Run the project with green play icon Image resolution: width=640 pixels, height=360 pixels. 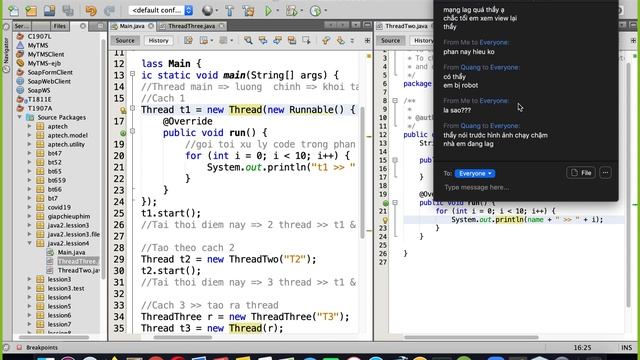(268, 11)
